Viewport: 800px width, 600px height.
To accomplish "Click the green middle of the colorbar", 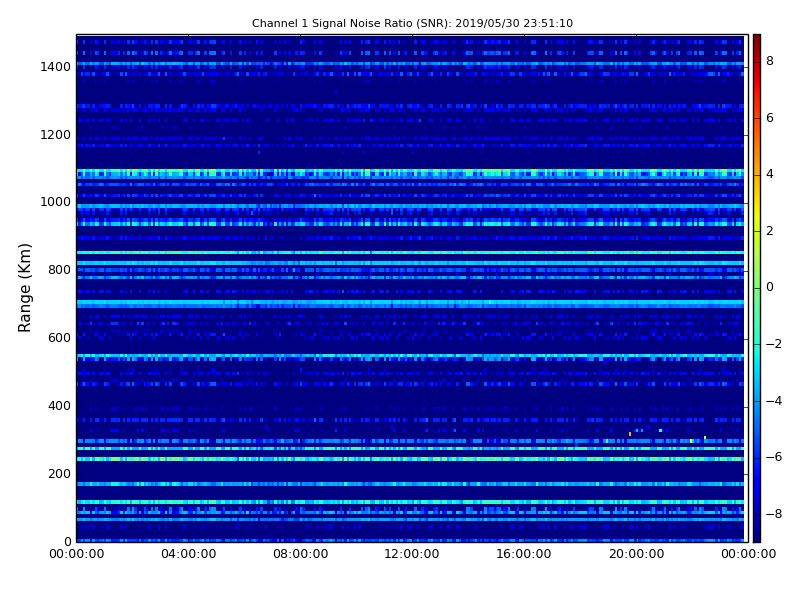I will (x=757, y=288).
